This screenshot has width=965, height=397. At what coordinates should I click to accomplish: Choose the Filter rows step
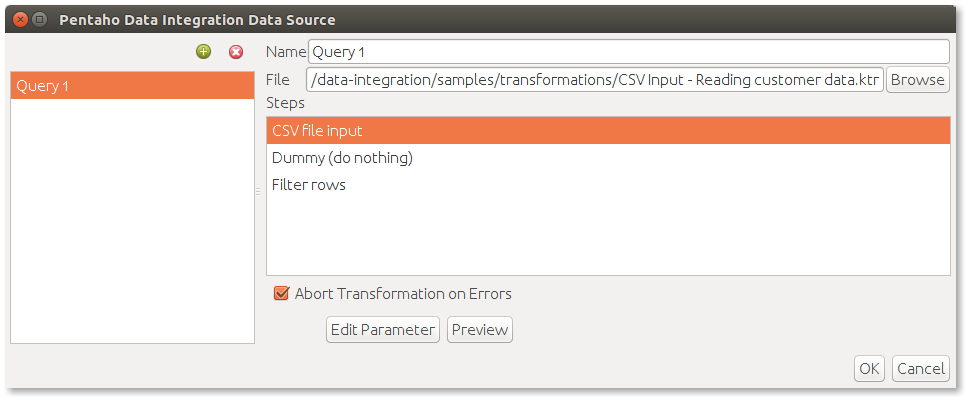[x=608, y=185]
